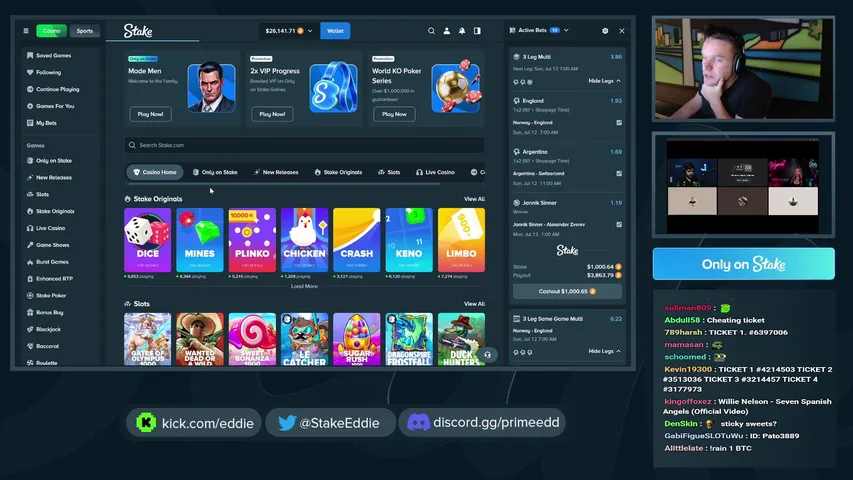Viewport: 853px width, 480px height.
Task: Open My Bets in sidebar
Action: pyautogui.click(x=42, y=123)
